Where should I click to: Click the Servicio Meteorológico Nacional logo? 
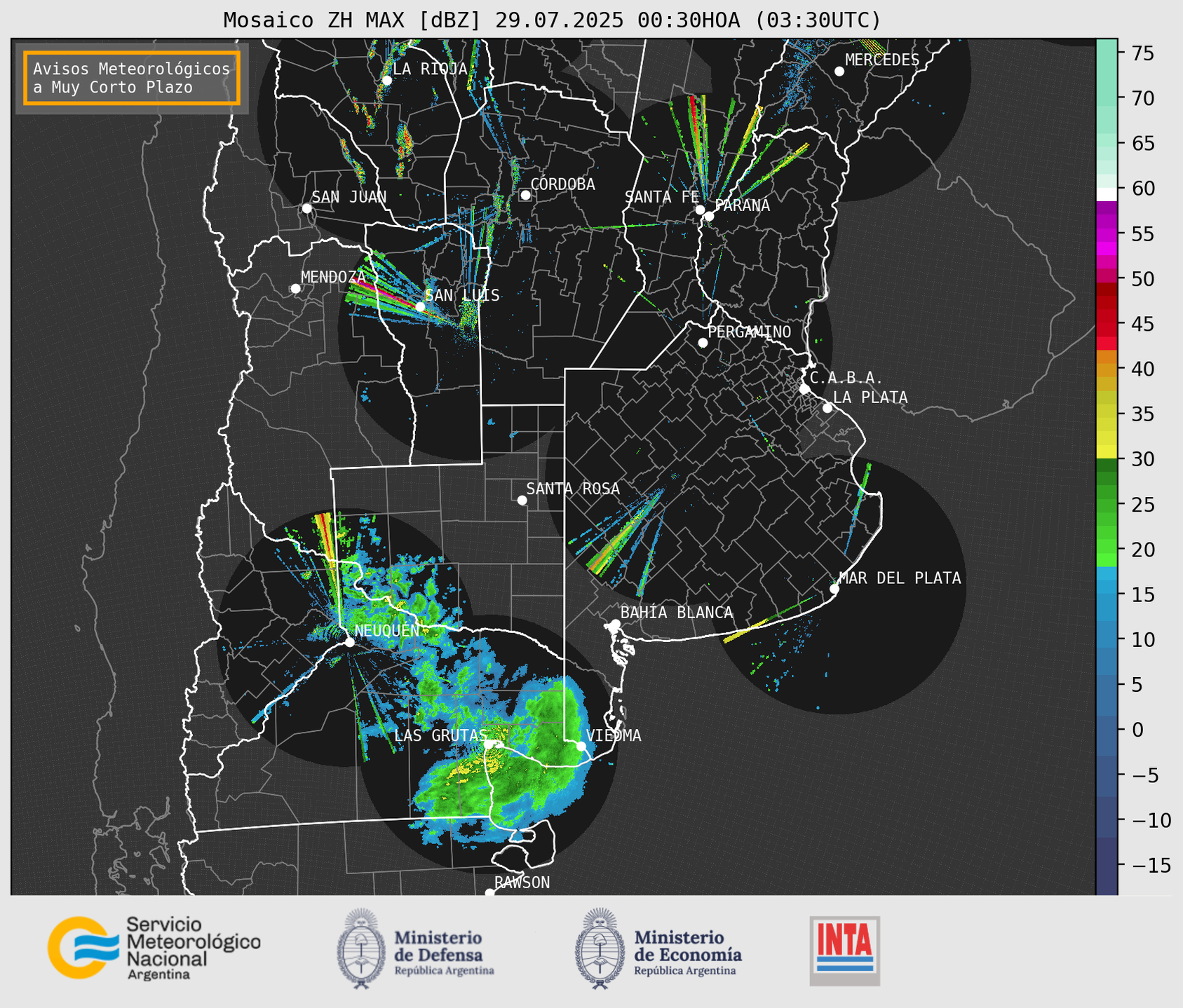pyautogui.click(x=154, y=948)
